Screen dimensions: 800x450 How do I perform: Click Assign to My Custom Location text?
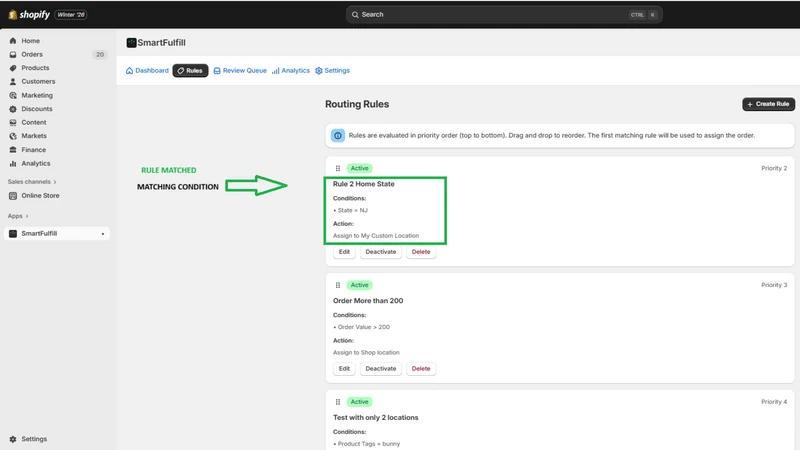click(376, 236)
